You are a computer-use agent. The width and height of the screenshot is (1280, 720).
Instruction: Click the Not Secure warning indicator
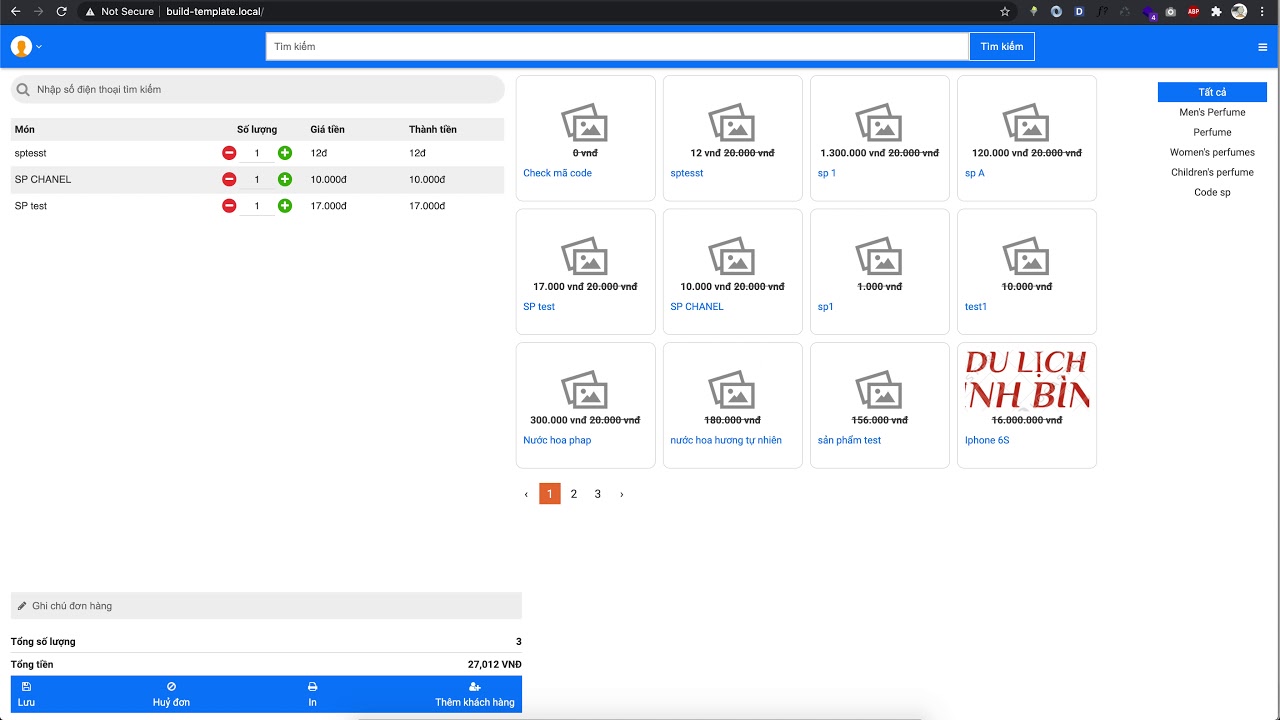pyautogui.click(x=119, y=12)
